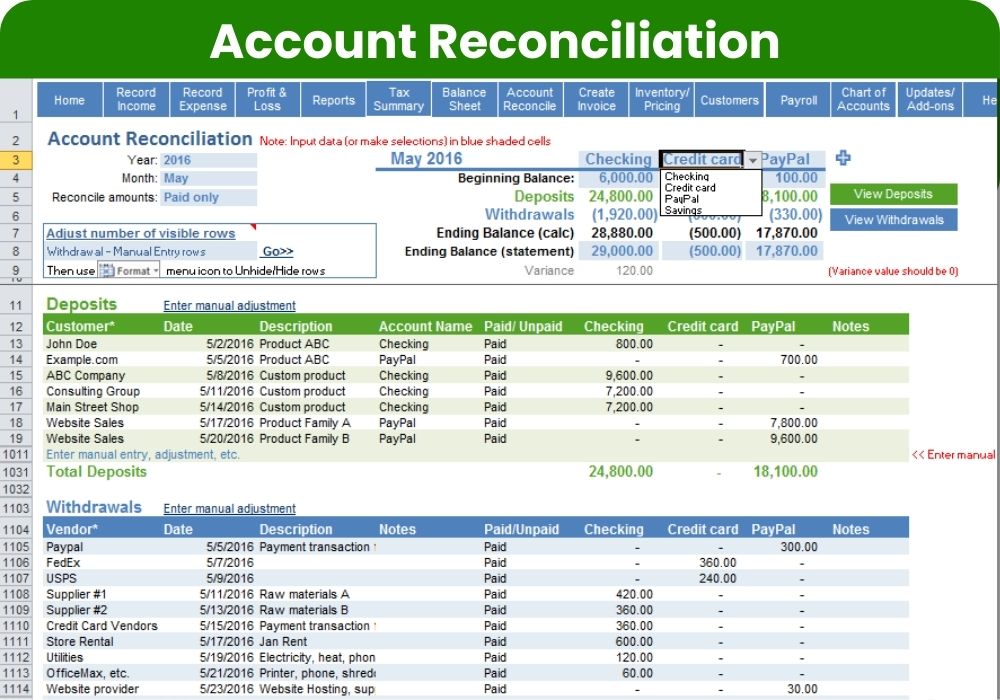Click the blue plus icon beside PayPal
Viewport: 1000px width, 700px height.
click(x=843, y=158)
